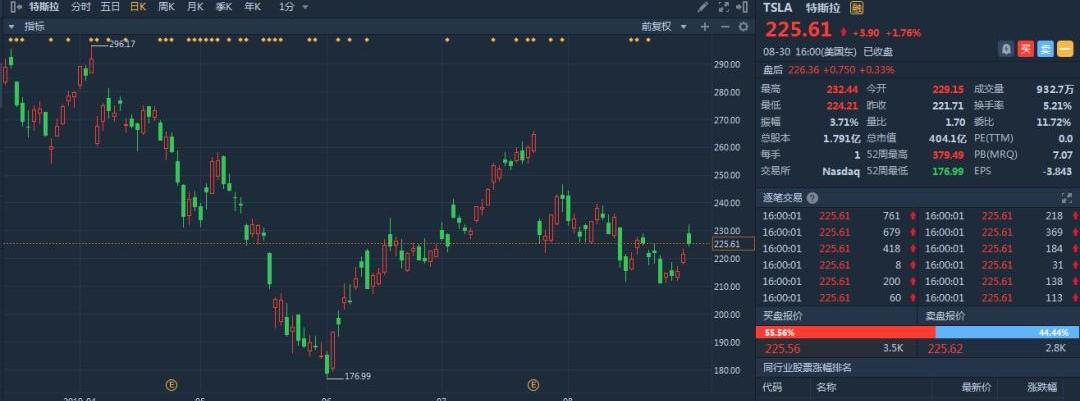Select the 季K quarterly candlestick tab

coord(224,7)
